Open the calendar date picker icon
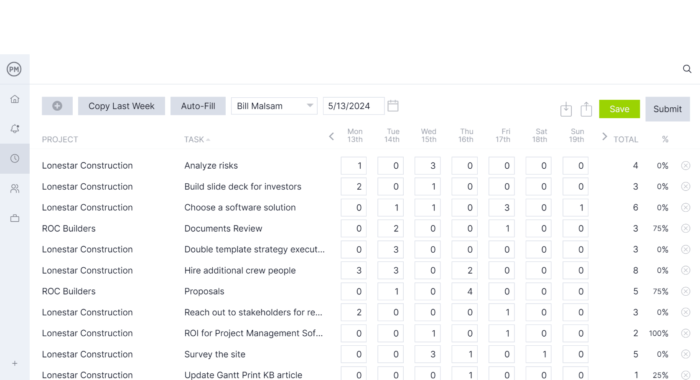Screen dimensions: 700x380 click(x=393, y=106)
